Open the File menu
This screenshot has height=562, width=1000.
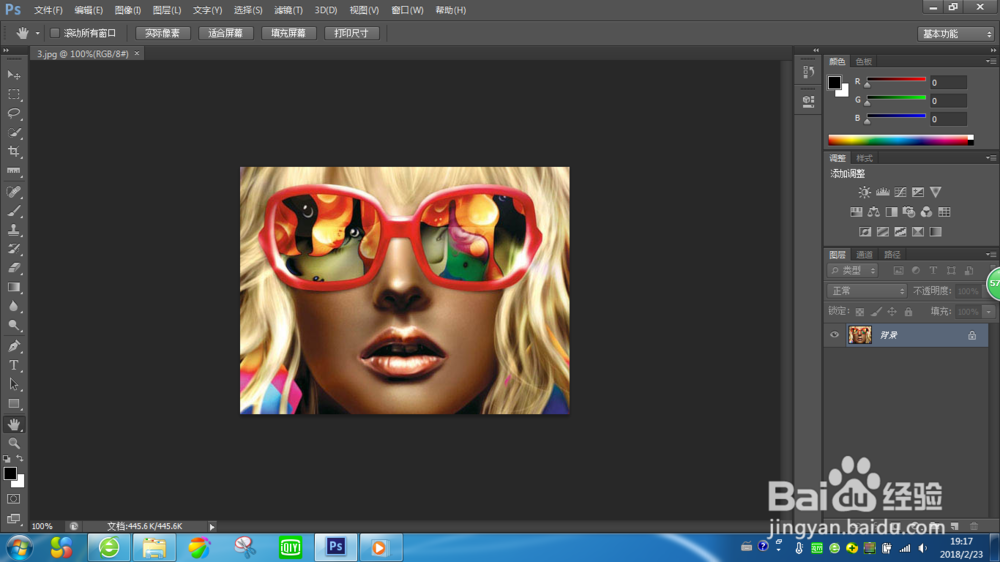(x=48, y=10)
